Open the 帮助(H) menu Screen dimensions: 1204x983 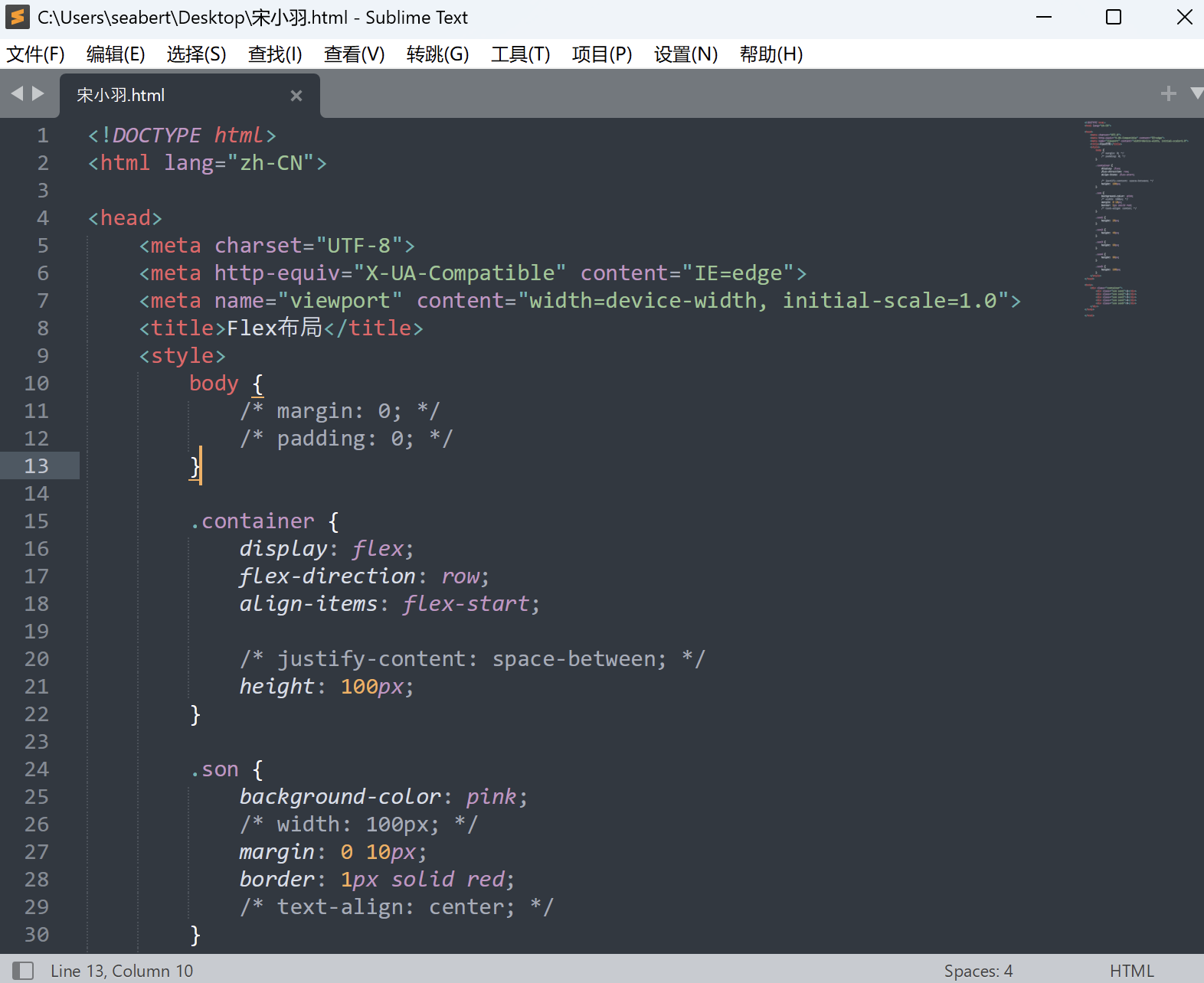(x=771, y=54)
